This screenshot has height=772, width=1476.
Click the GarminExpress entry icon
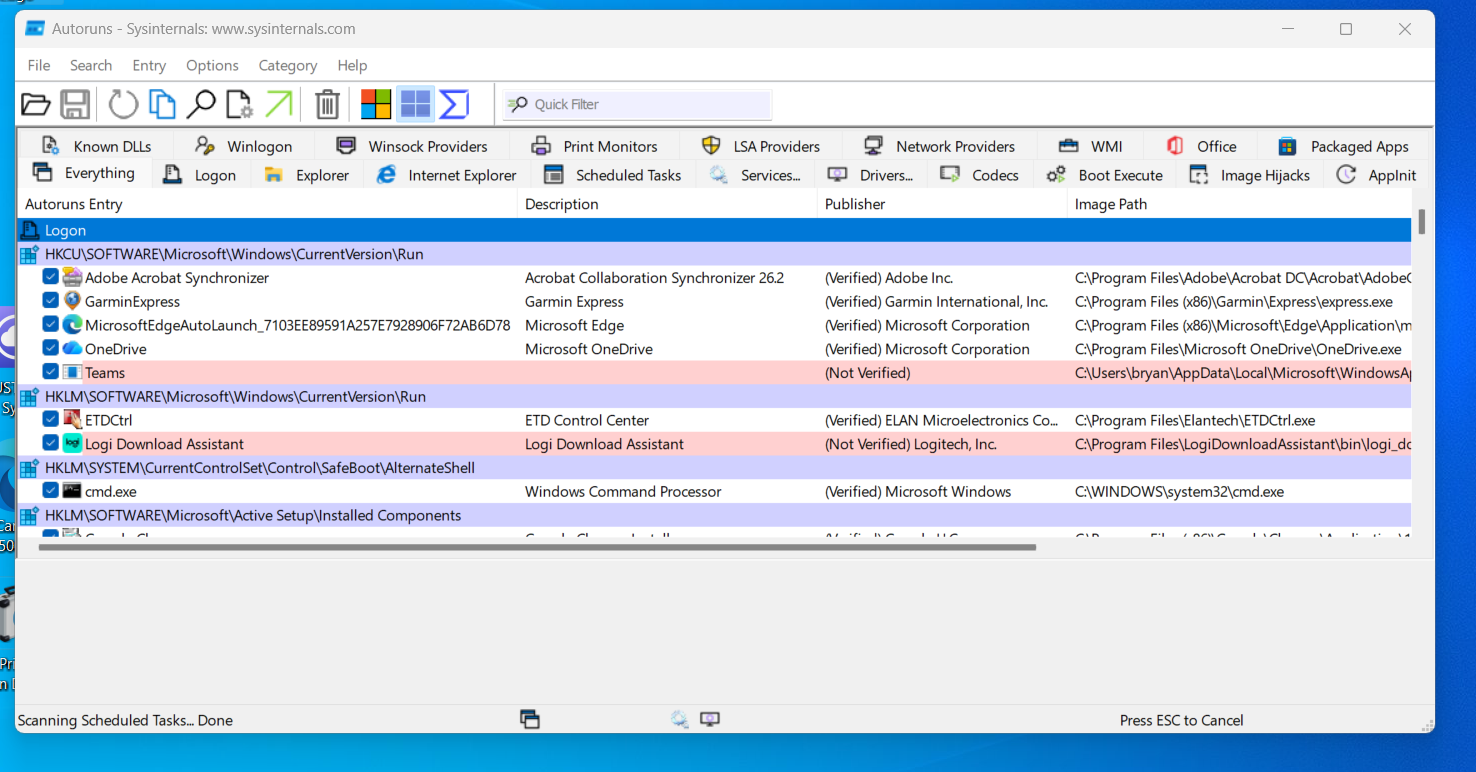tap(72, 301)
